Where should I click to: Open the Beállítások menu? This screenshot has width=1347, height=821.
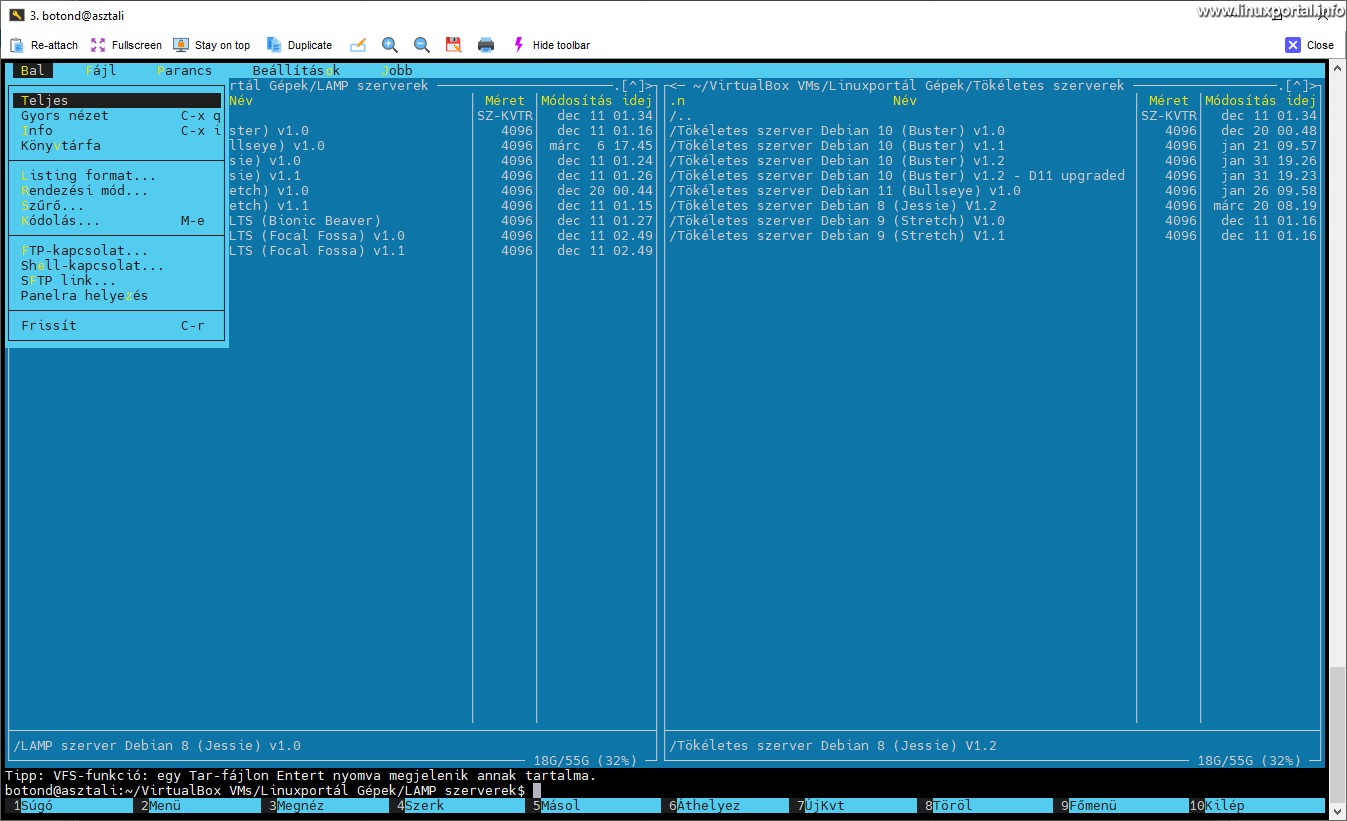click(x=295, y=70)
